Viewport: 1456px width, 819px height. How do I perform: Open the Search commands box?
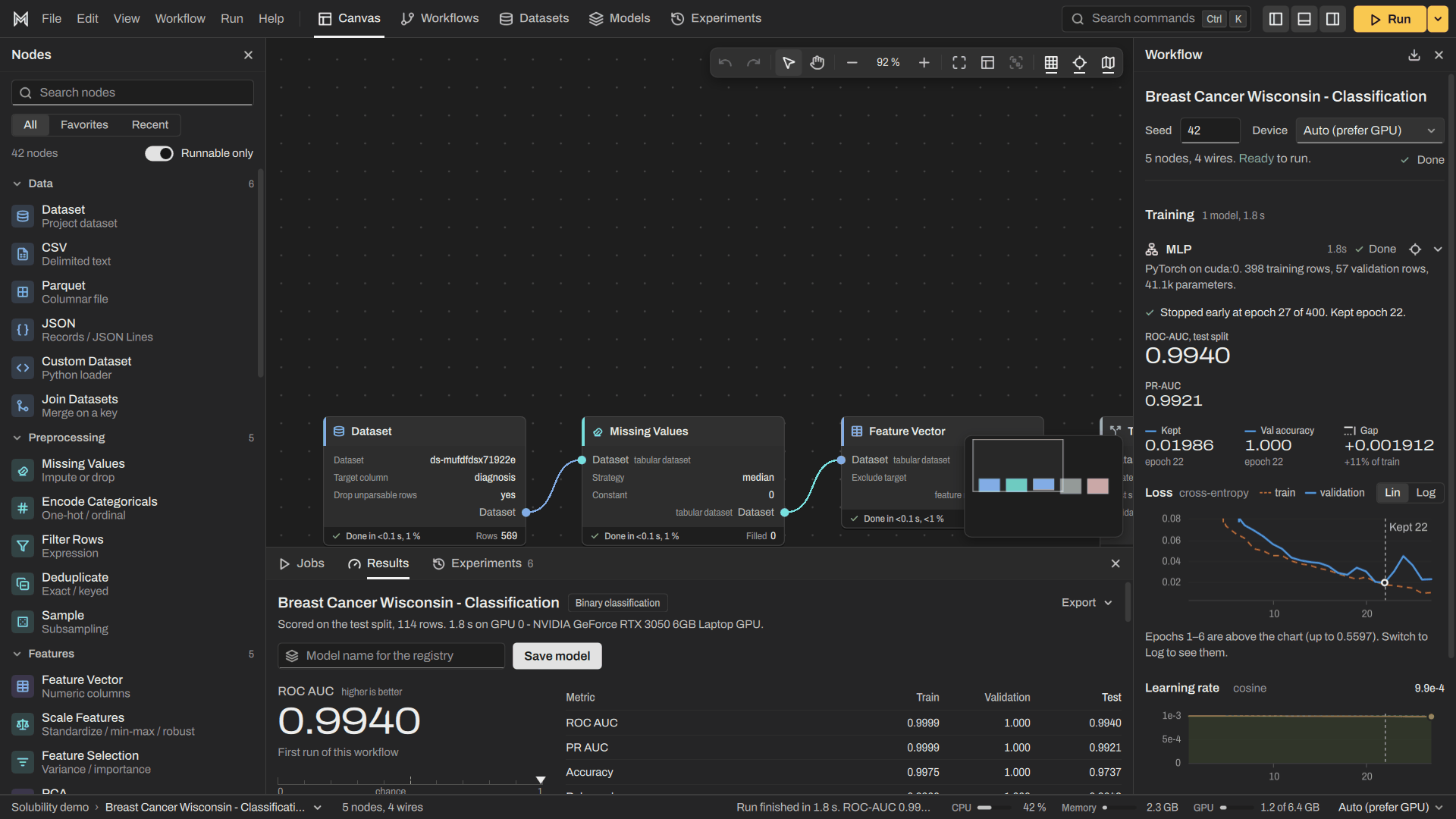(x=1156, y=19)
